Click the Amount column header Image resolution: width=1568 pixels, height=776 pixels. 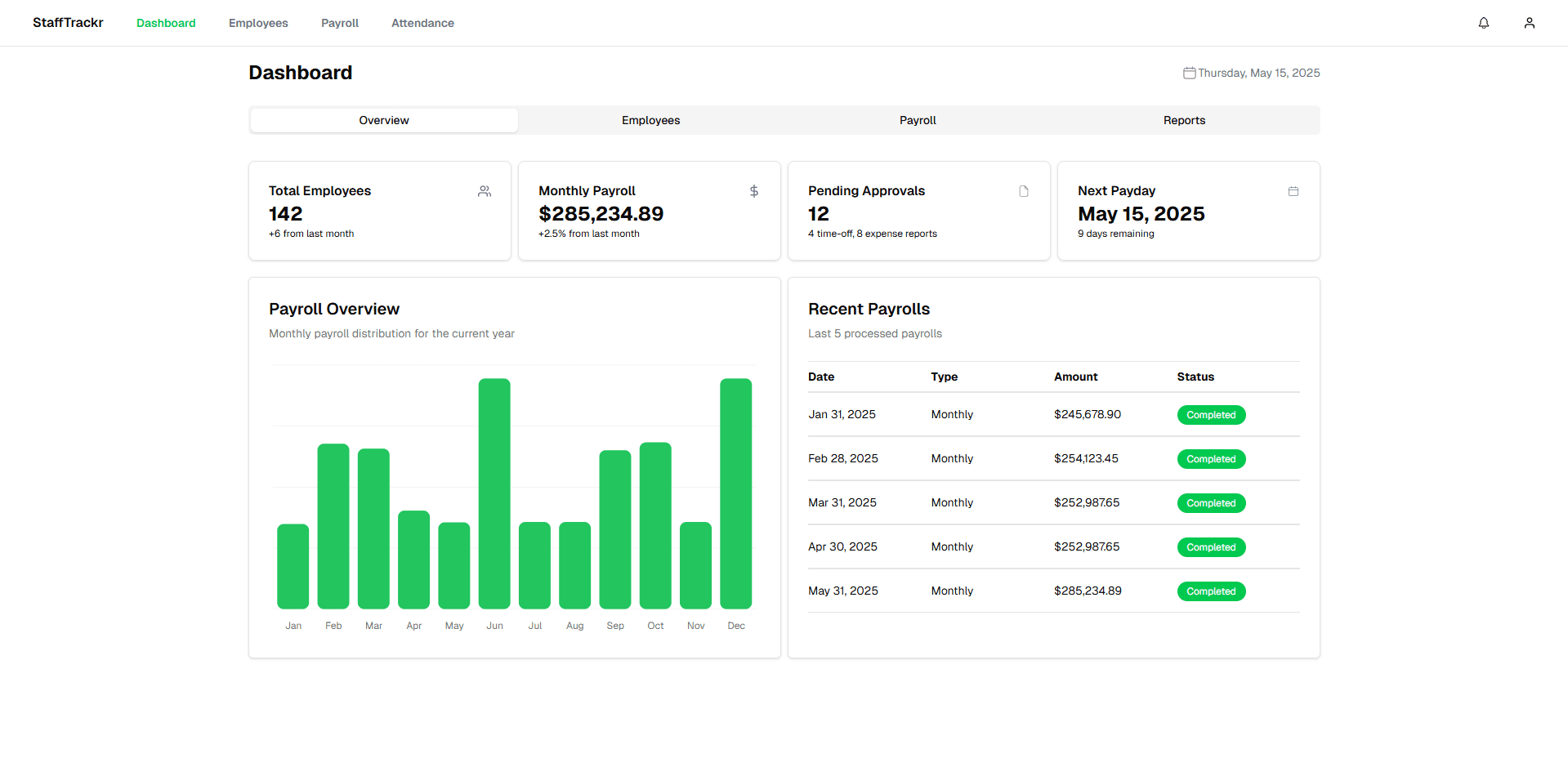pos(1075,377)
